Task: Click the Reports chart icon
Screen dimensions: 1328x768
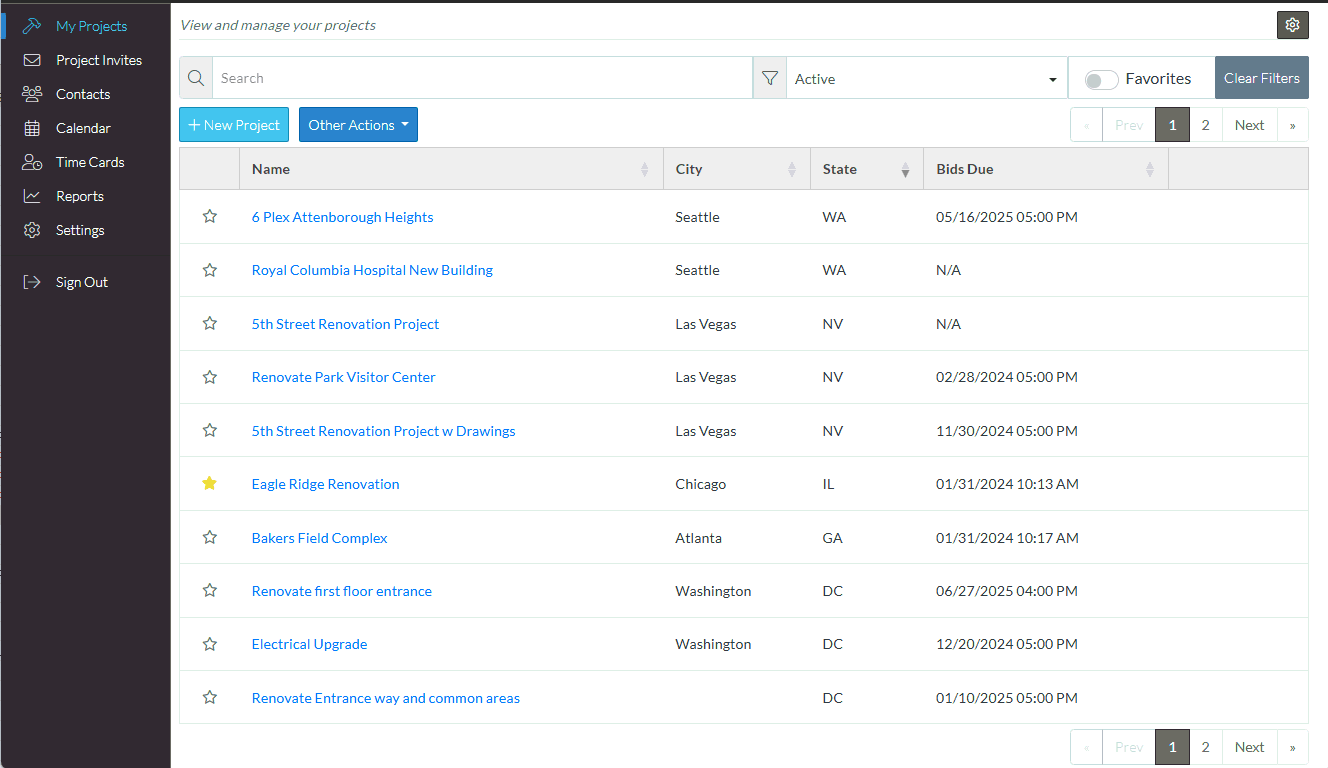Action: pos(32,196)
